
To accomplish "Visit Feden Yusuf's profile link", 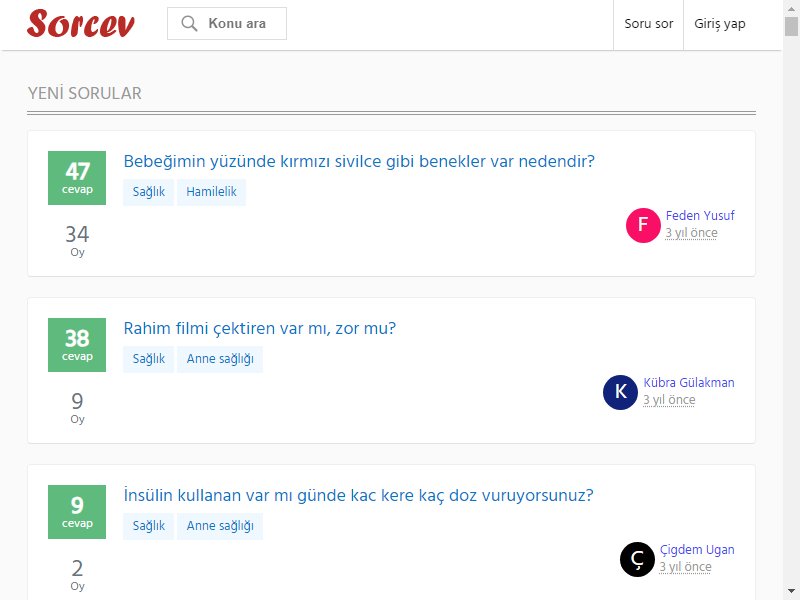I will [699, 215].
